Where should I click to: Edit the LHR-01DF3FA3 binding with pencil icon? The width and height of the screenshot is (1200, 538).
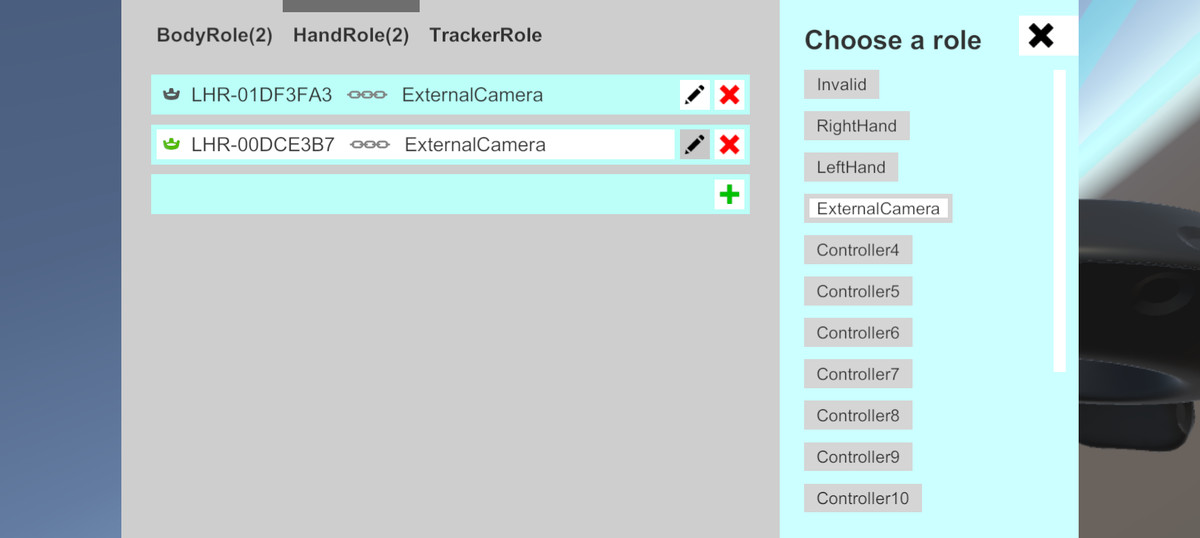click(695, 95)
